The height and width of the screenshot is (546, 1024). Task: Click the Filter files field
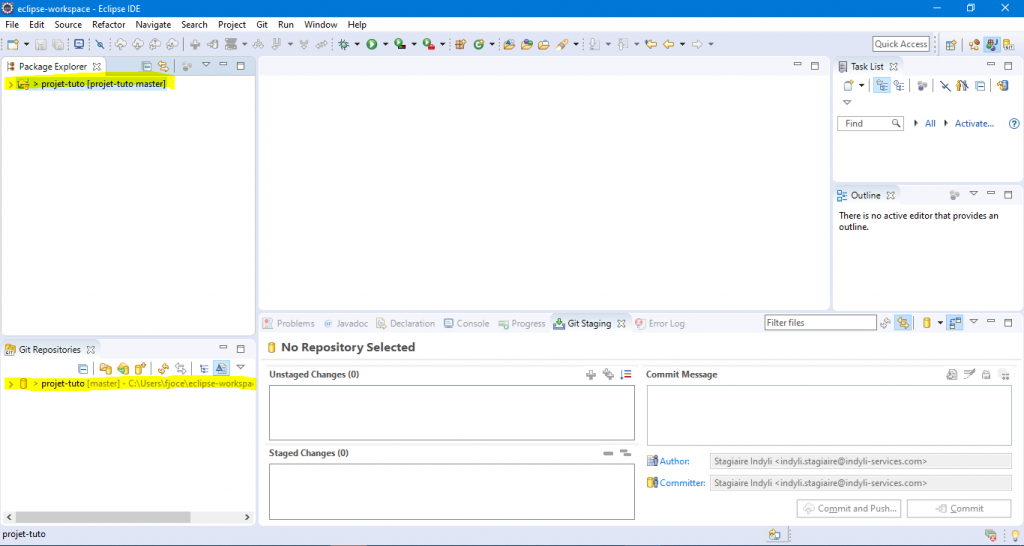click(820, 323)
